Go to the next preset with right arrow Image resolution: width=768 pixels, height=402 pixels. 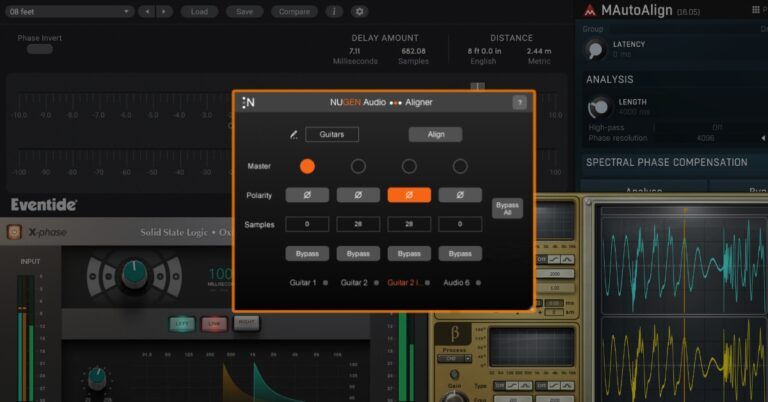tap(164, 12)
